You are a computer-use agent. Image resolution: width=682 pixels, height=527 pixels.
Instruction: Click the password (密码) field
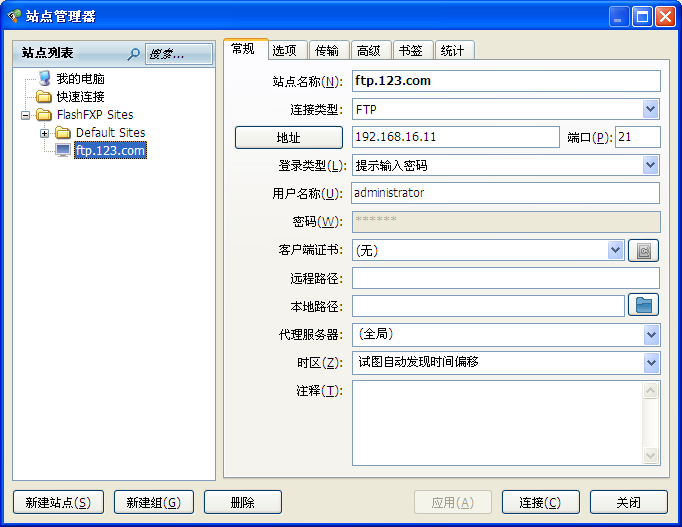click(x=506, y=222)
